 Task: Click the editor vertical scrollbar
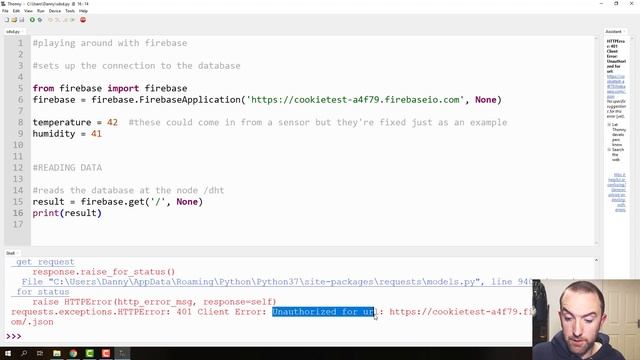coord(596,141)
